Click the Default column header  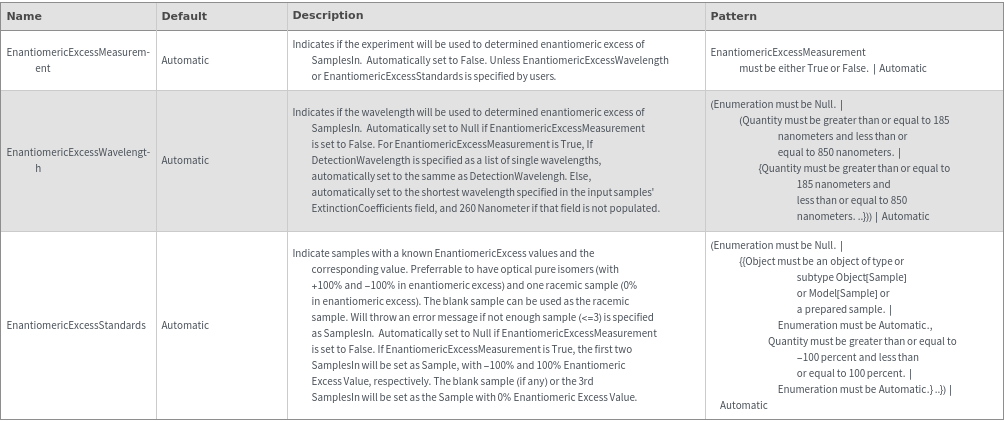[x=184, y=16]
